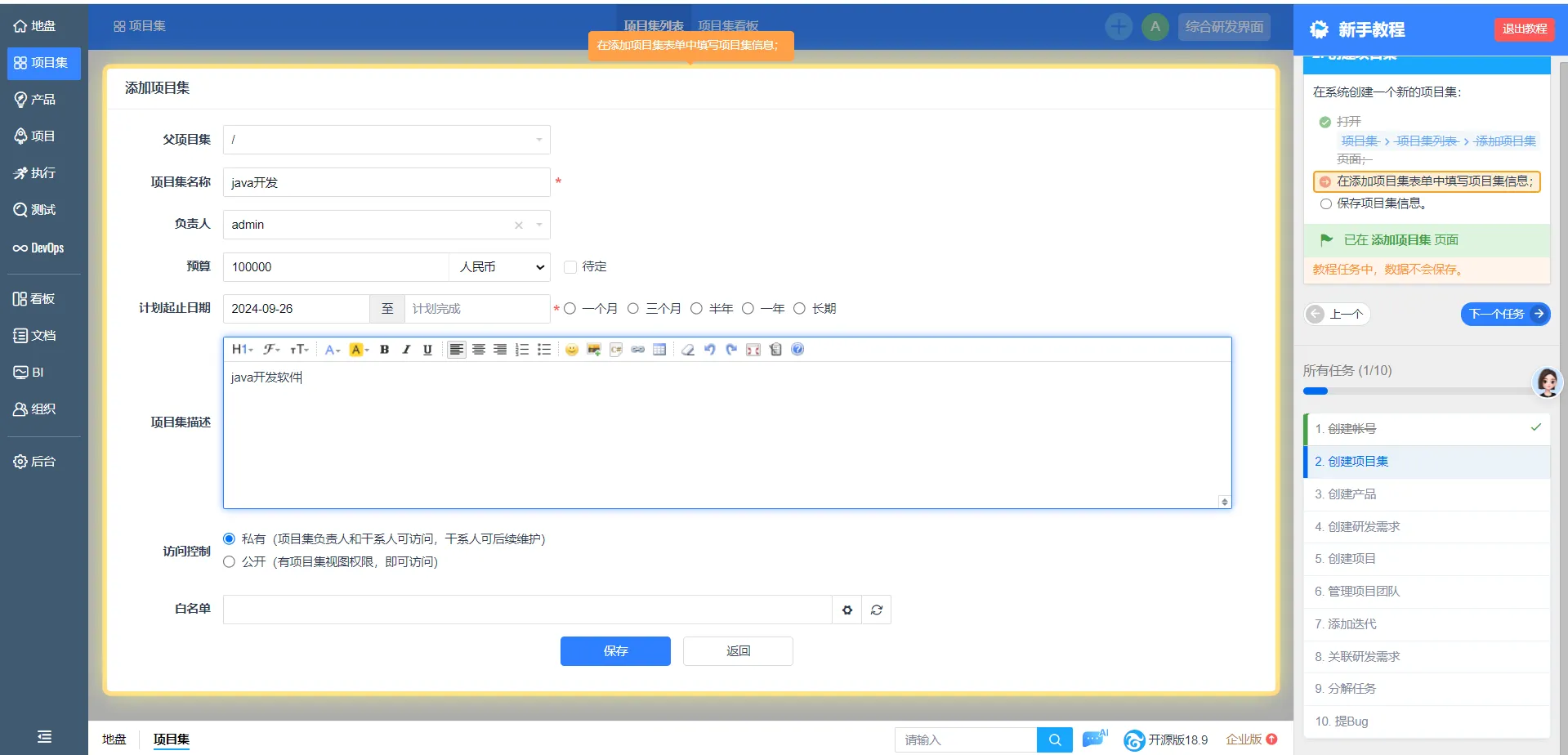
Task: Insert a numbered list in the editor
Action: tap(522, 350)
